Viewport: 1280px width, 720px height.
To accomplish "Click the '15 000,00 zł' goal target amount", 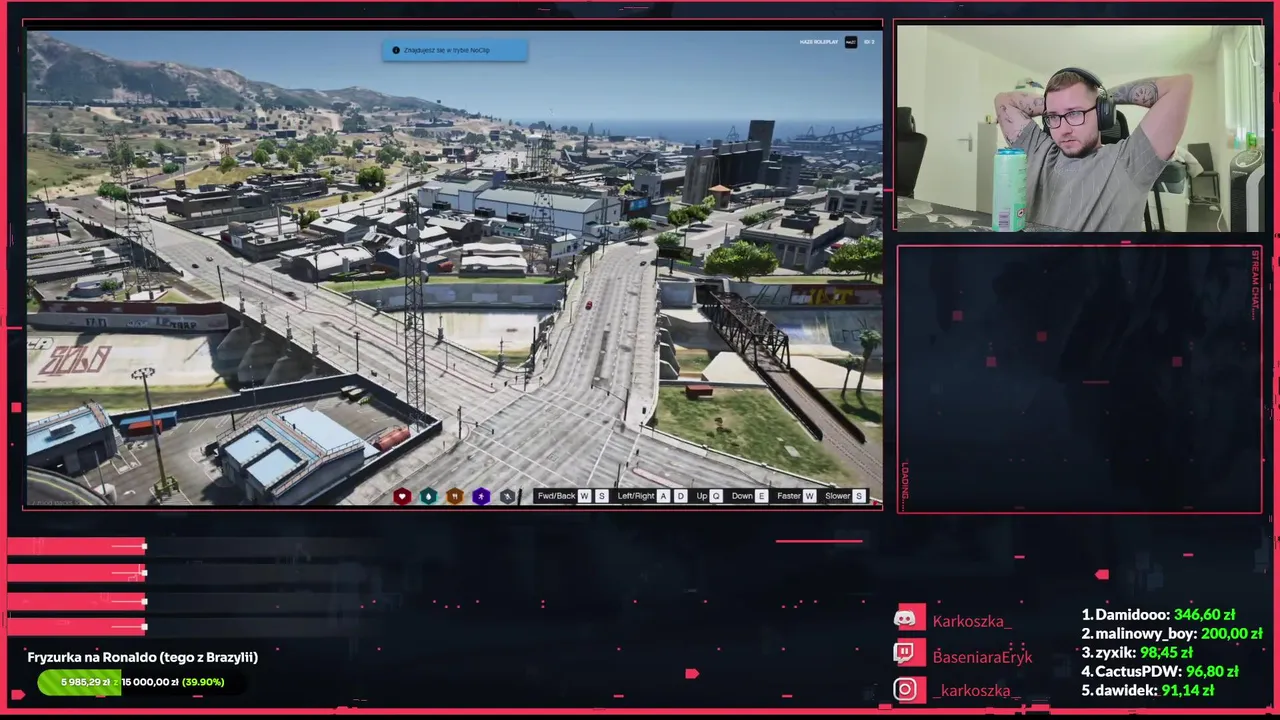I will tap(150, 682).
